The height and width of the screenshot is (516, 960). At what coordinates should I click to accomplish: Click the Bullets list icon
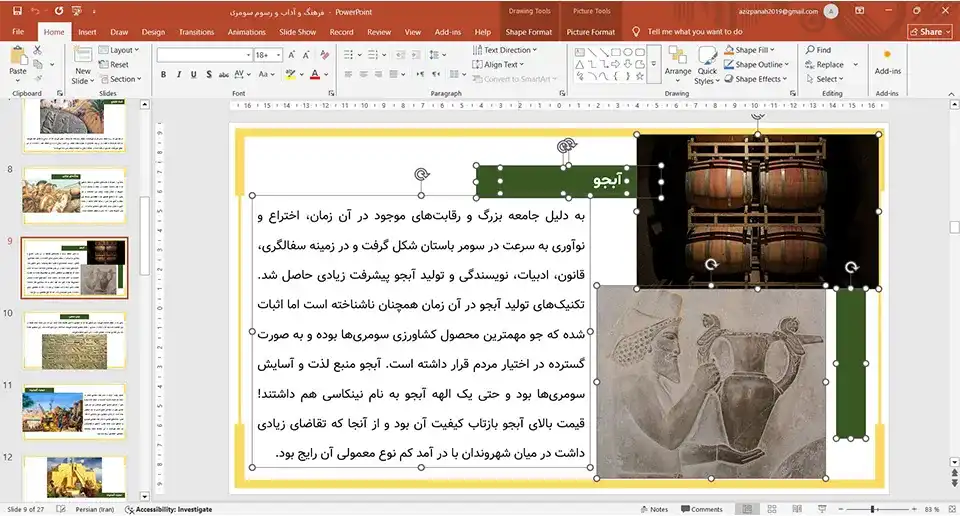(348, 54)
